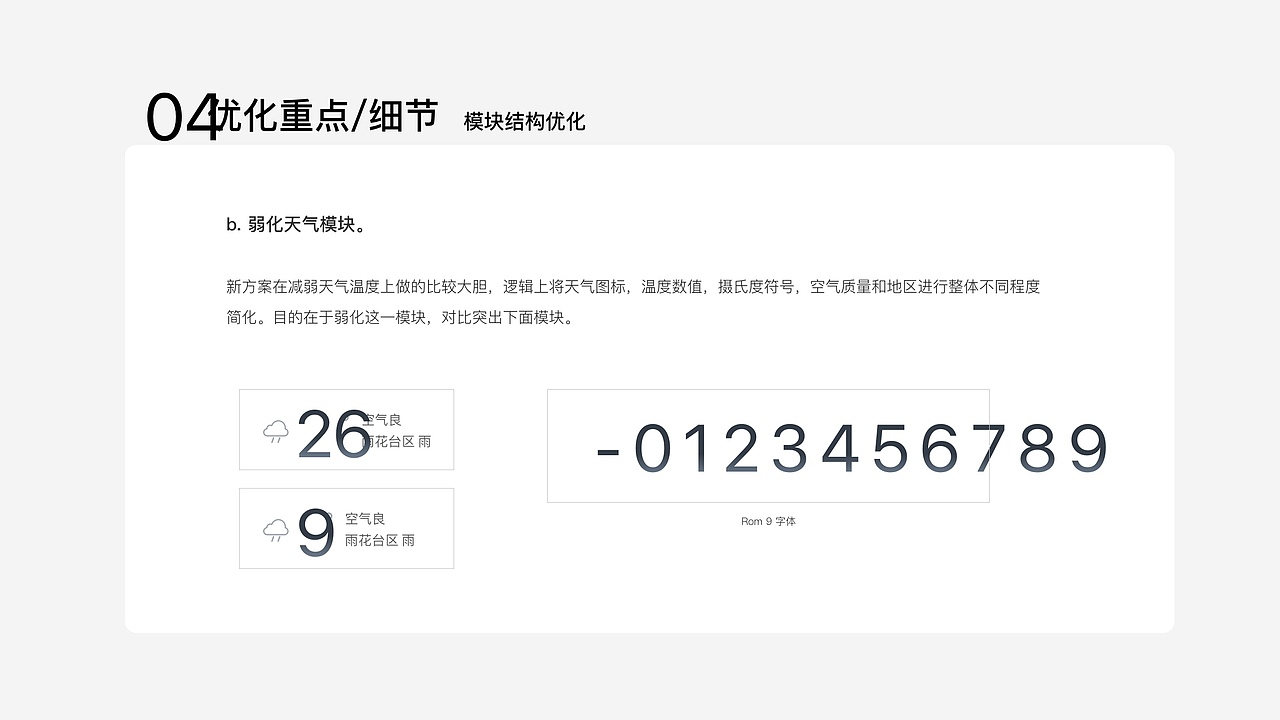Select the 模块结构优化 subtitle tab
The height and width of the screenshot is (720, 1280).
(x=523, y=122)
